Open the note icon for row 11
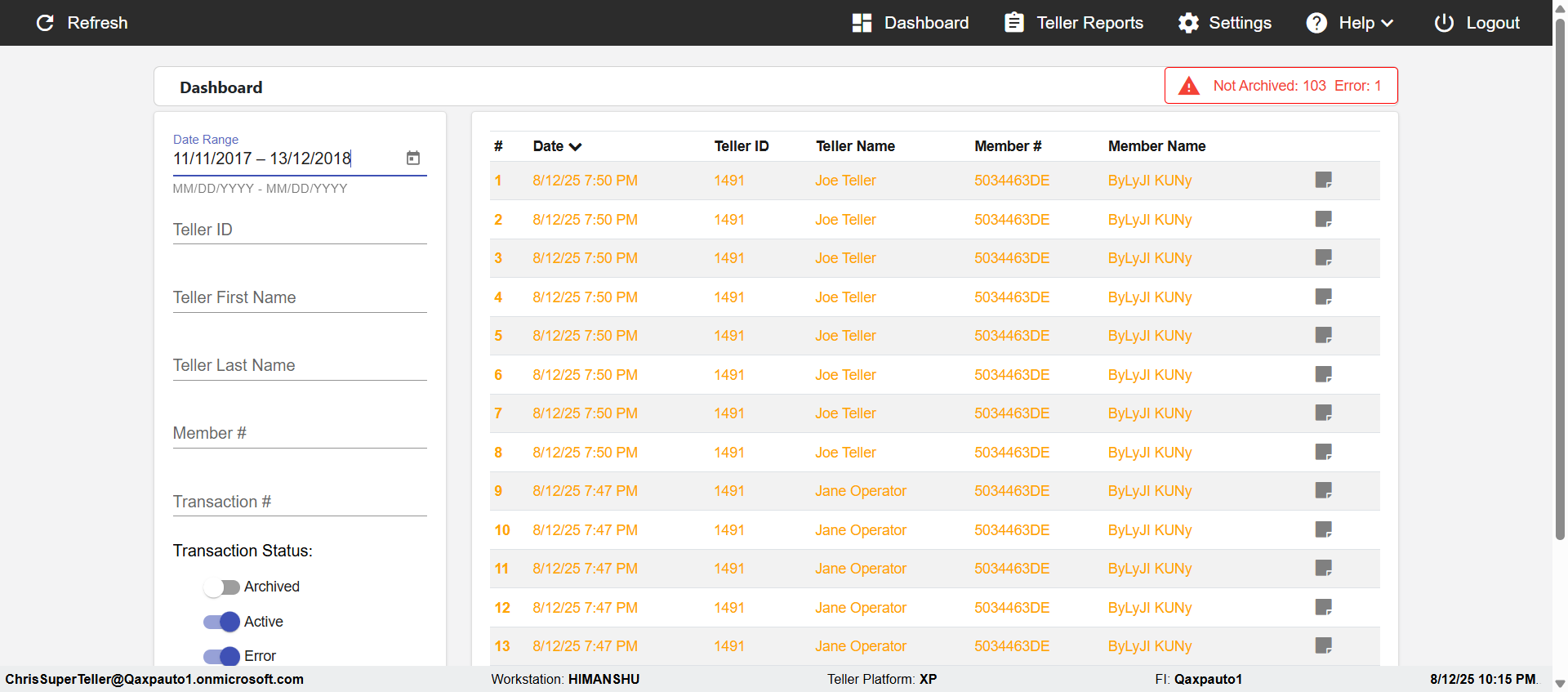The image size is (1568, 692). [1324, 568]
